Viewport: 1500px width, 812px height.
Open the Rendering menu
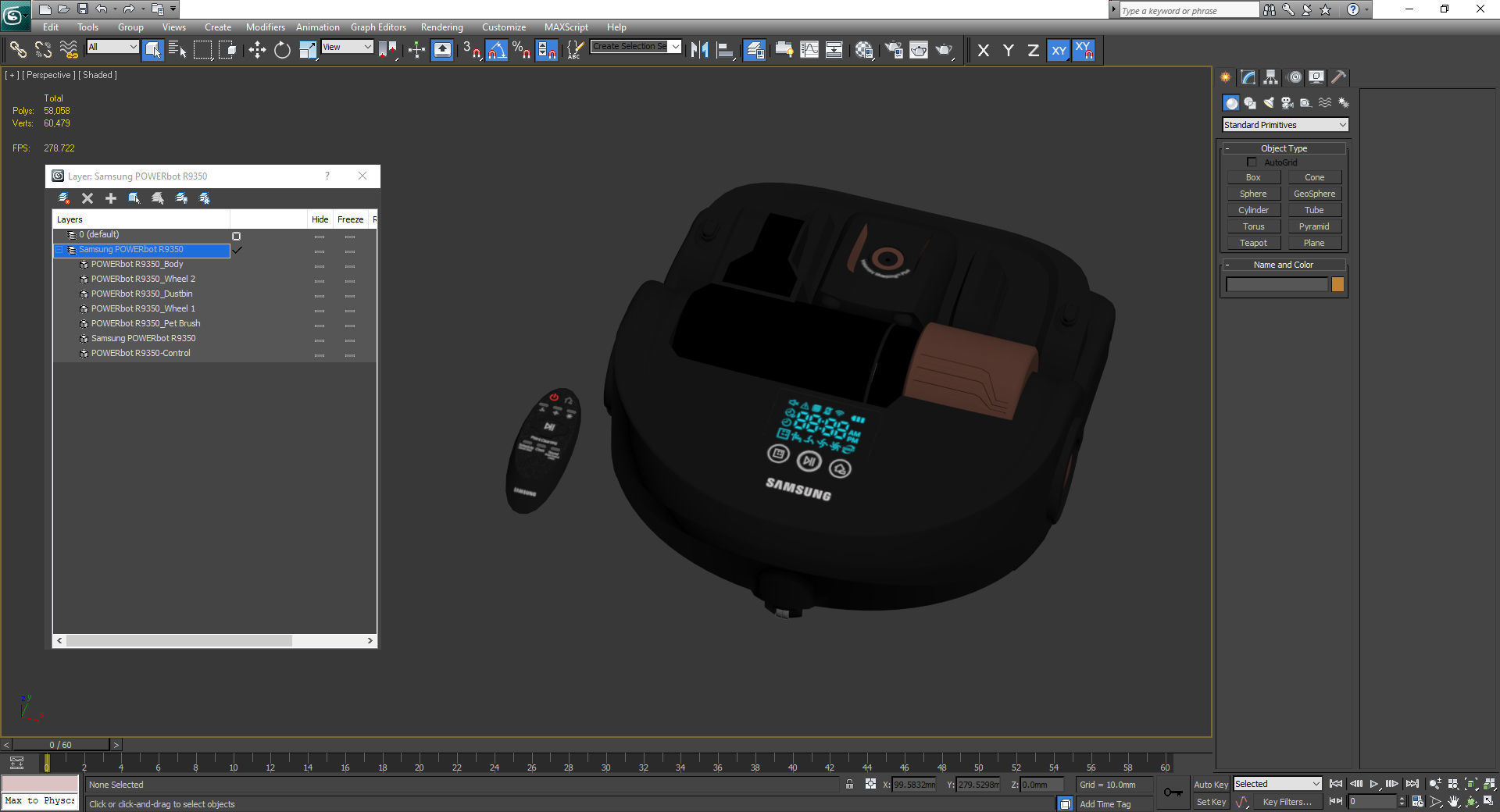pos(442,27)
